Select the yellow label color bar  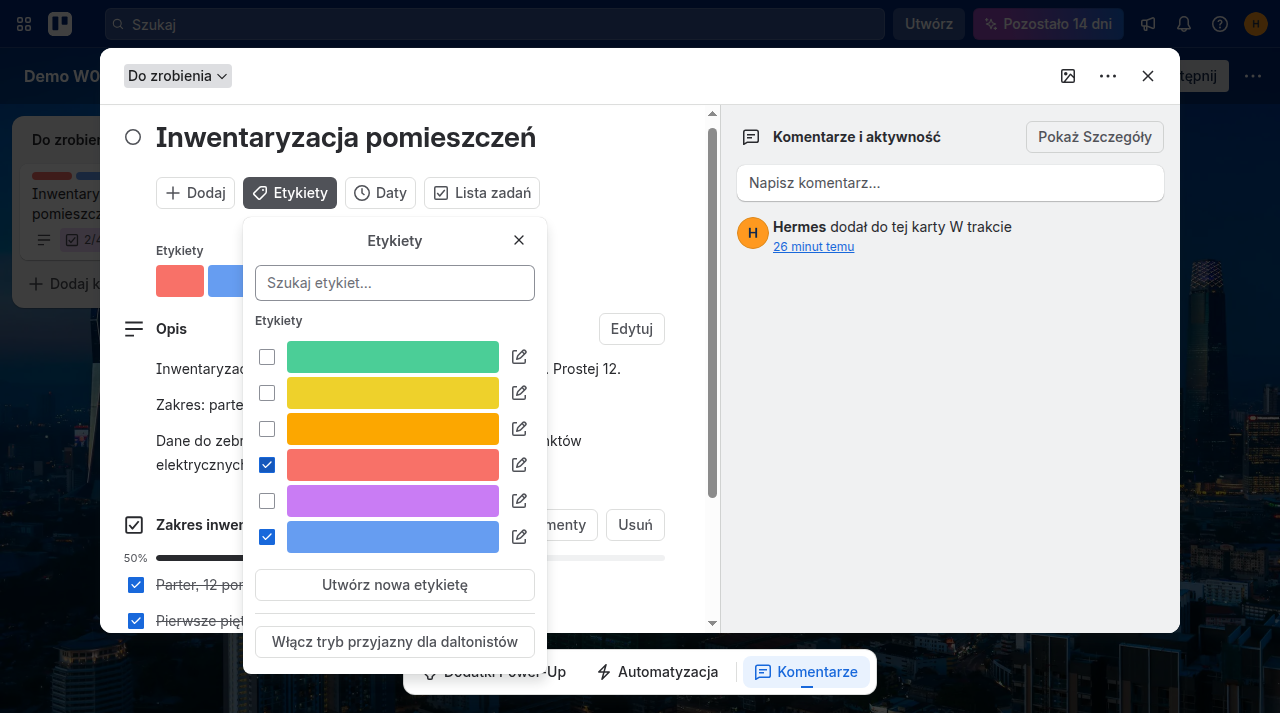click(x=393, y=393)
